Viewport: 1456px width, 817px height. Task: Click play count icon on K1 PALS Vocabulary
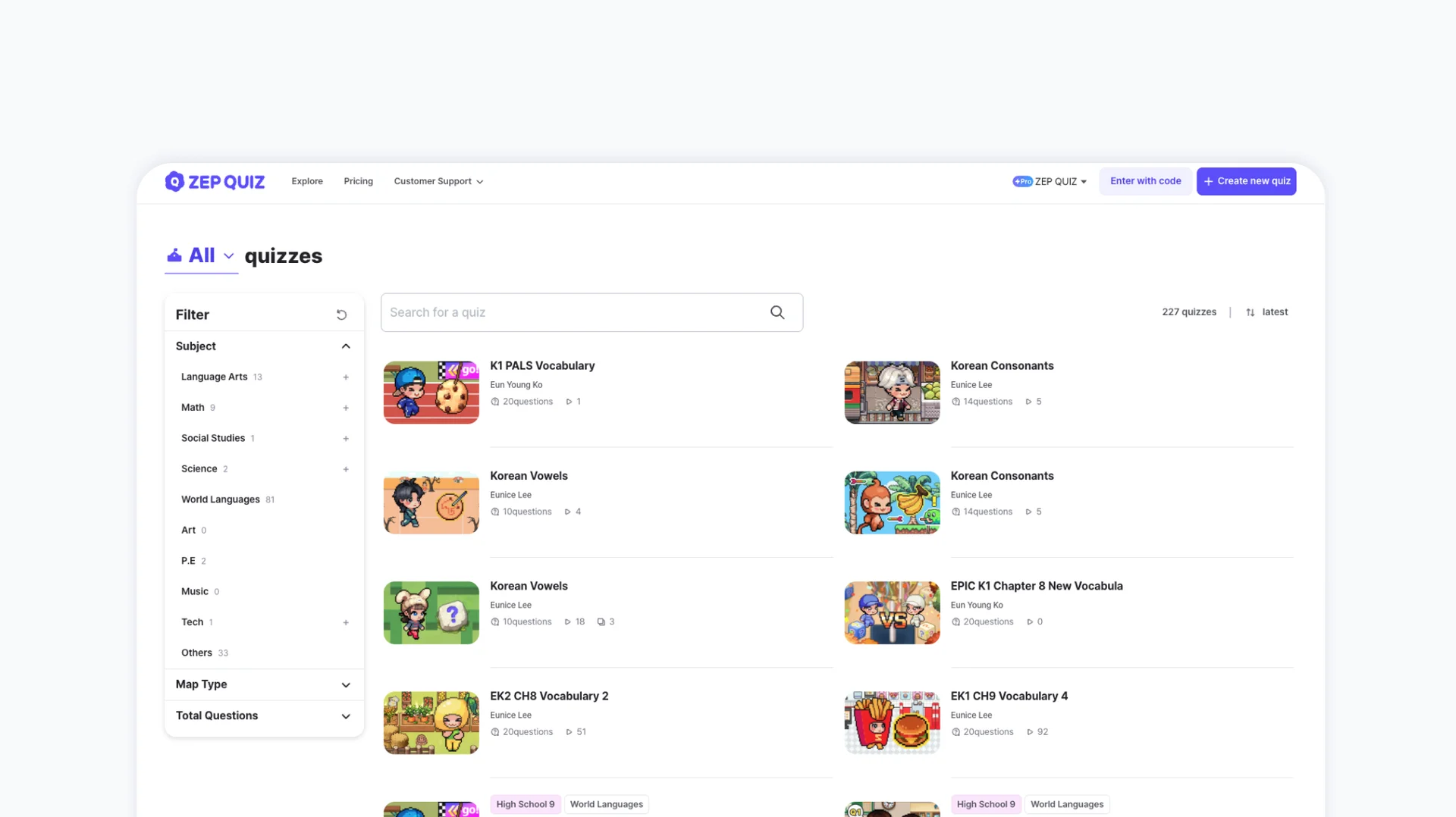pyautogui.click(x=569, y=402)
